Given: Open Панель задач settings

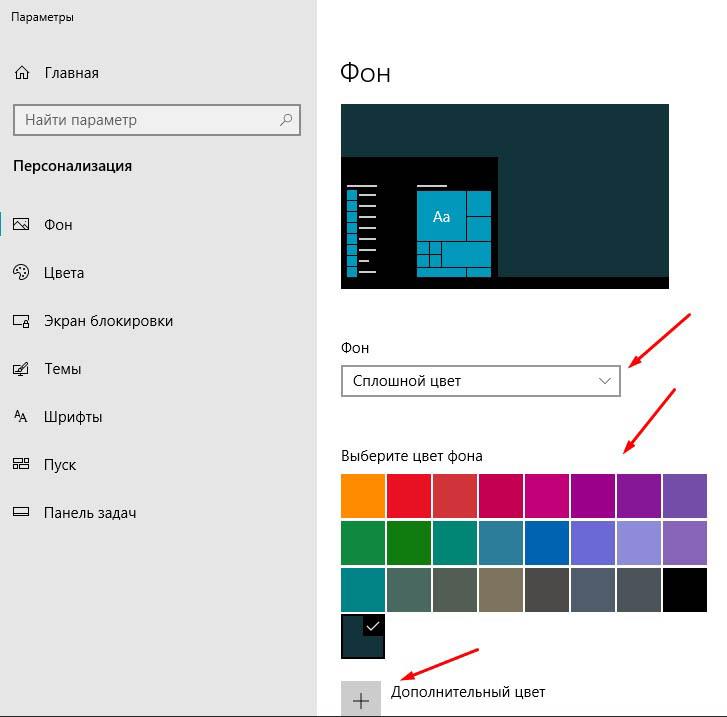Looking at the screenshot, I should coord(90,512).
